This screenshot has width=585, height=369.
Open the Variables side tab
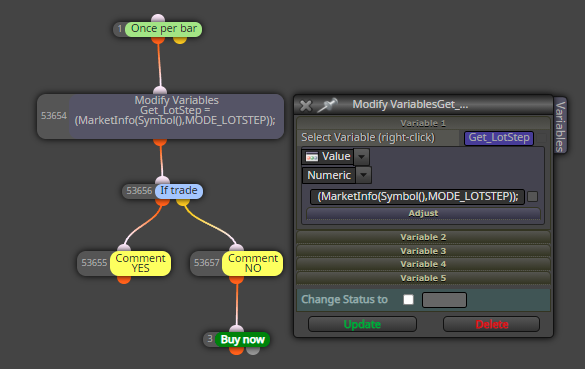point(560,126)
